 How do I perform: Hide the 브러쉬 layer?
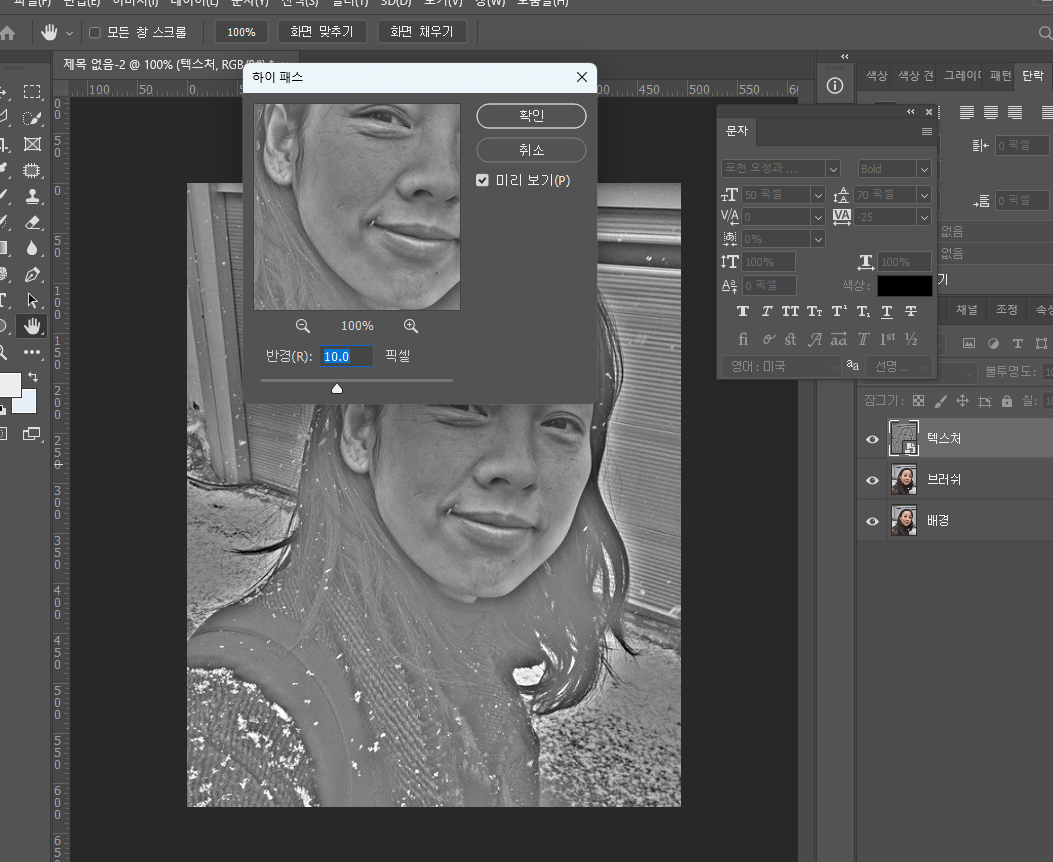point(872,480)
